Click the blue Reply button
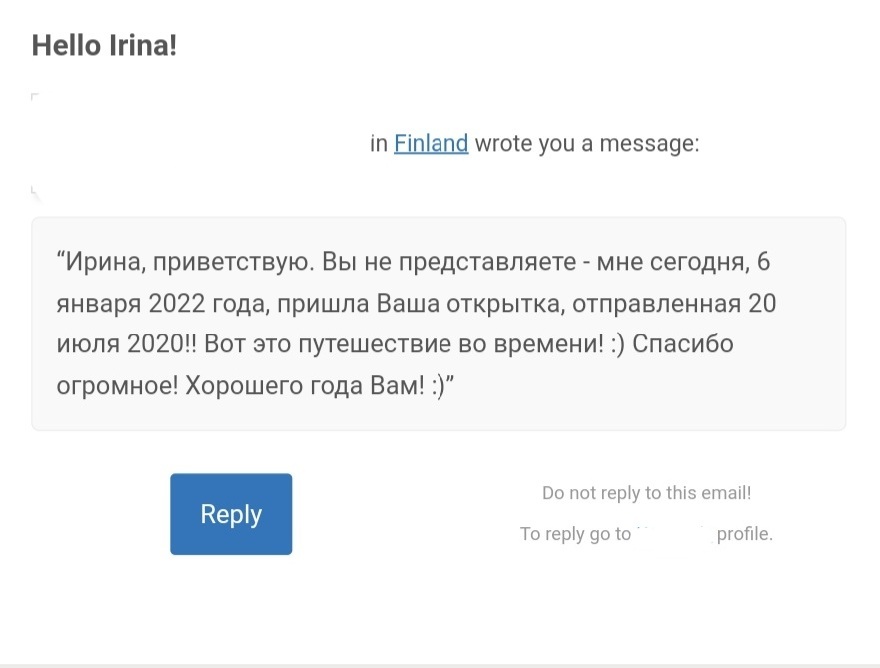Viewport: 880px width, 668px height. tap(231, 514)
